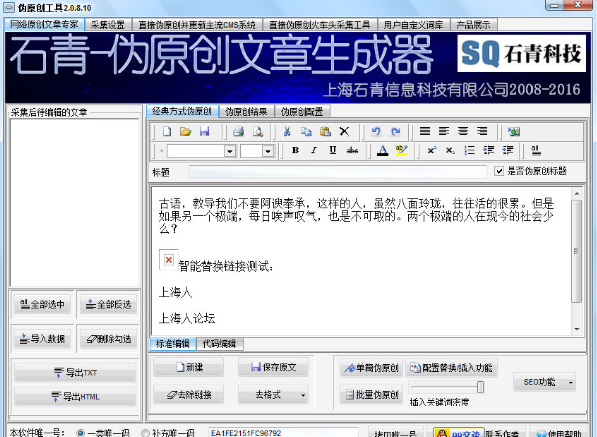This screenshot has height=437, width=597.
Task: Delete selection with the X toolbar icon
Action: click(x=344, y=132)
